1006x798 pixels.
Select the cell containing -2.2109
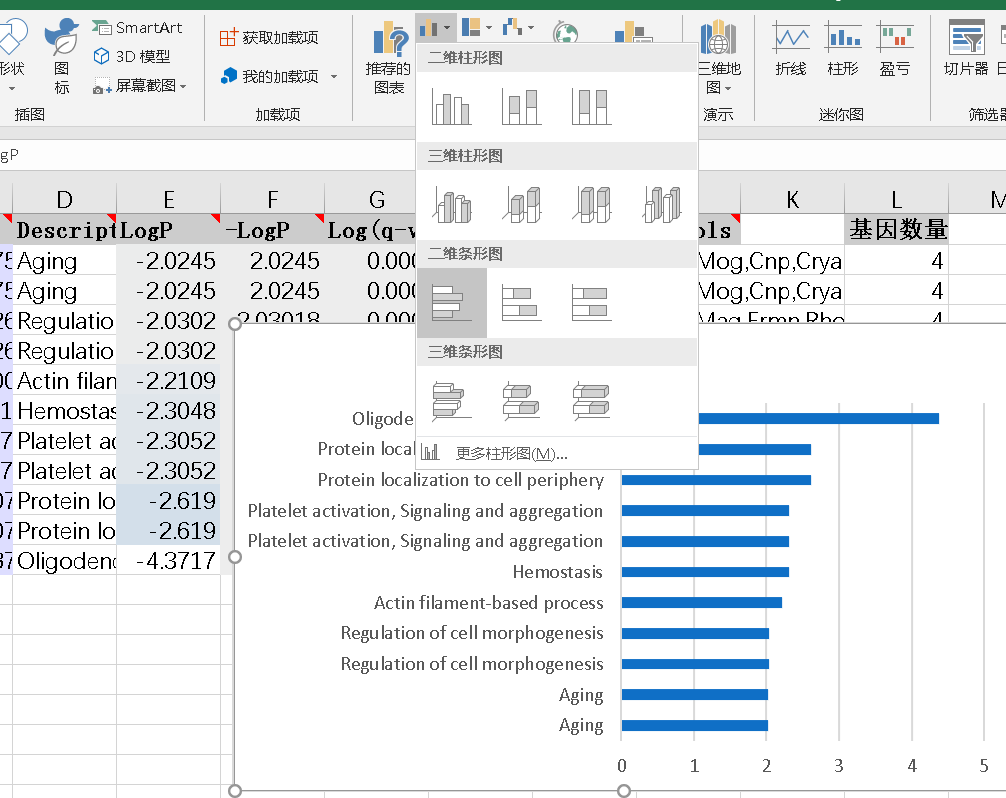point(168,380)
